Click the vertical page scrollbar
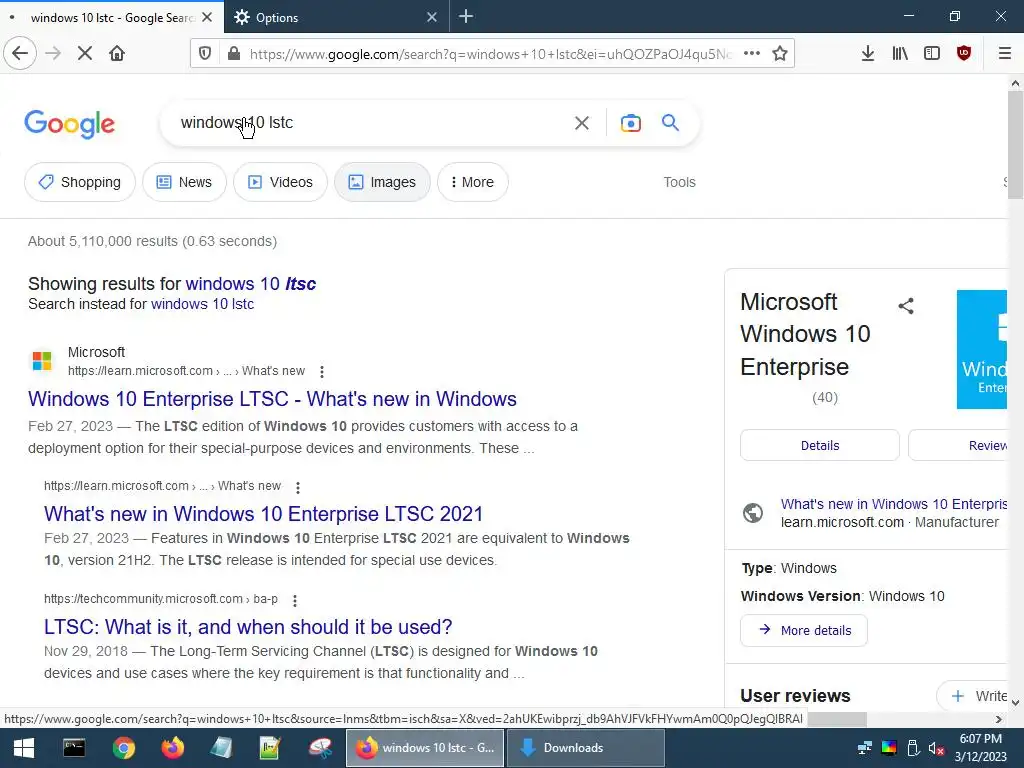Image resolution: width=1024 pixels, height=768 pixels. click(x=1015, y=144)
